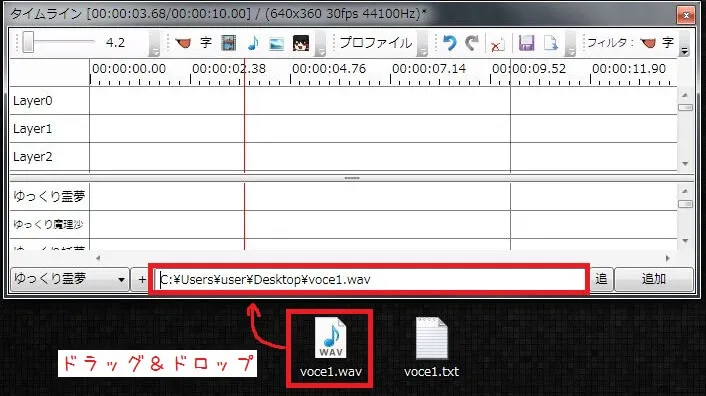Close the タイムライン window

point(686,15)
